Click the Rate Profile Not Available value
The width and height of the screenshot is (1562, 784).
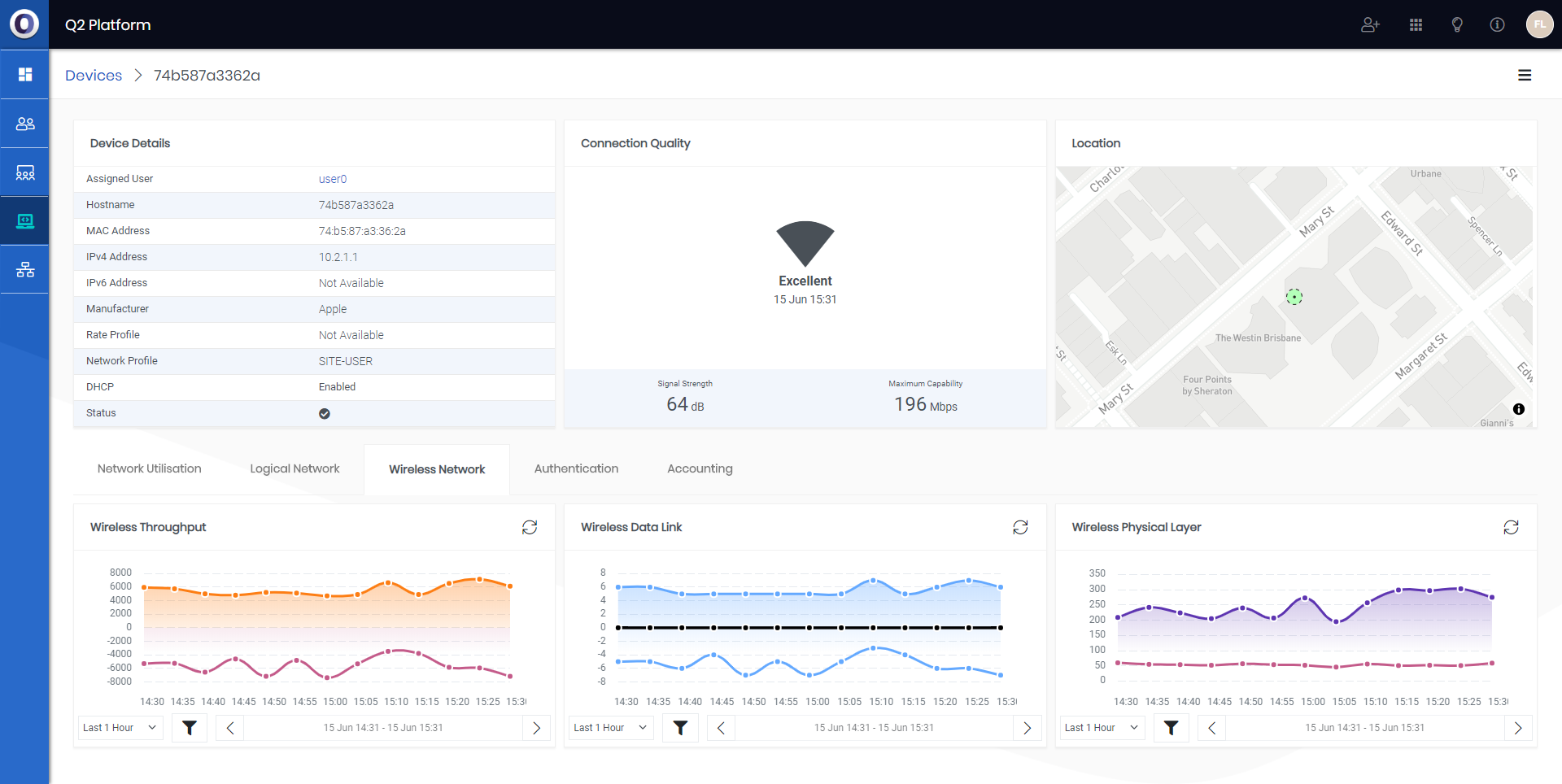coord(351,335)
